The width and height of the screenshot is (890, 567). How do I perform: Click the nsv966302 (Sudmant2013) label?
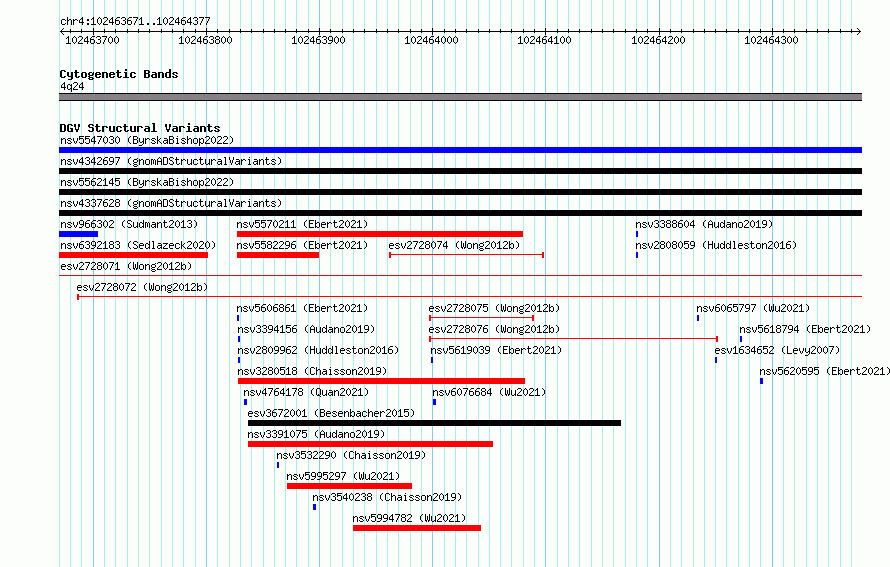(x=129, y=224)
